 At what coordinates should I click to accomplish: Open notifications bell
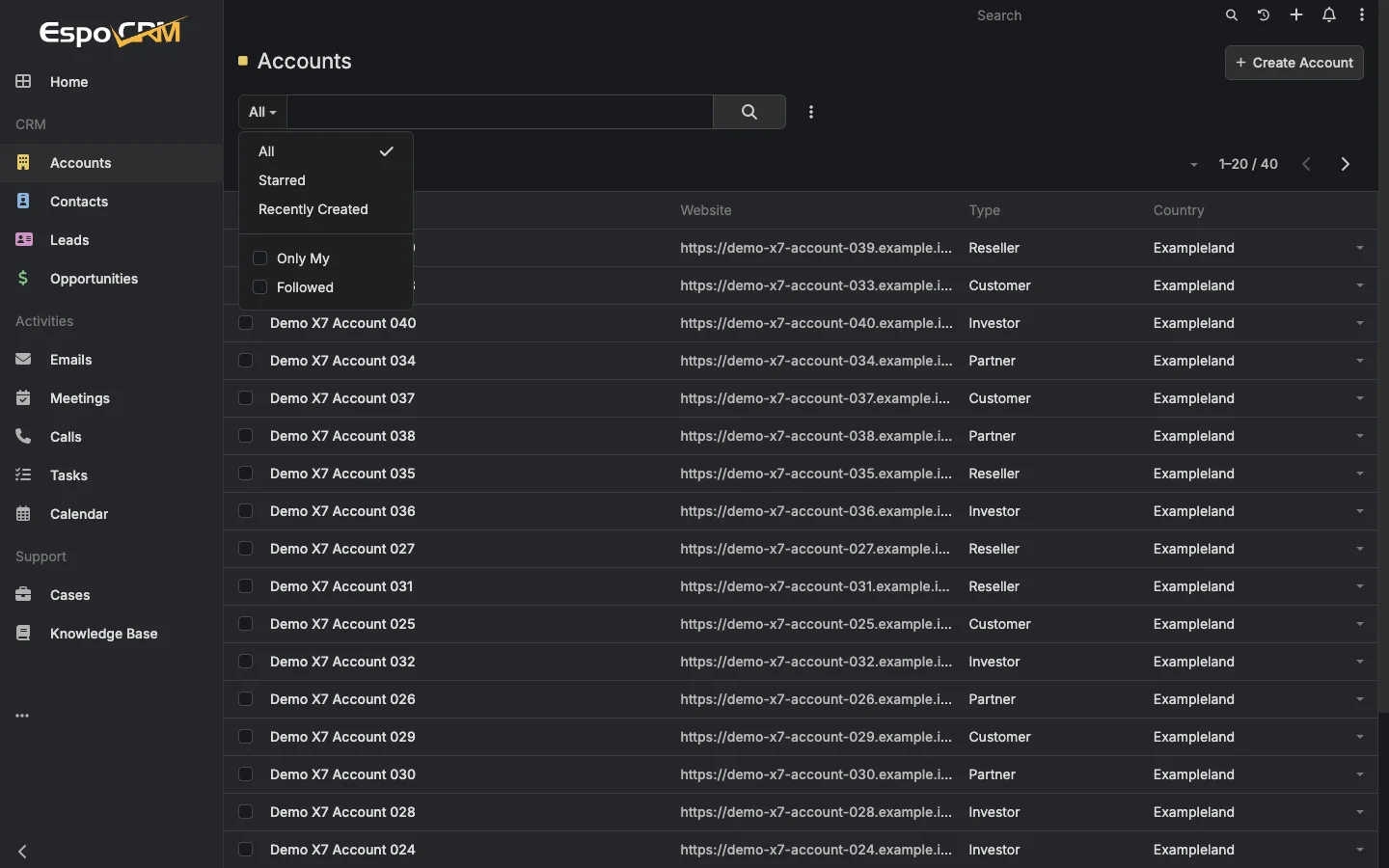click(1329, 15)
